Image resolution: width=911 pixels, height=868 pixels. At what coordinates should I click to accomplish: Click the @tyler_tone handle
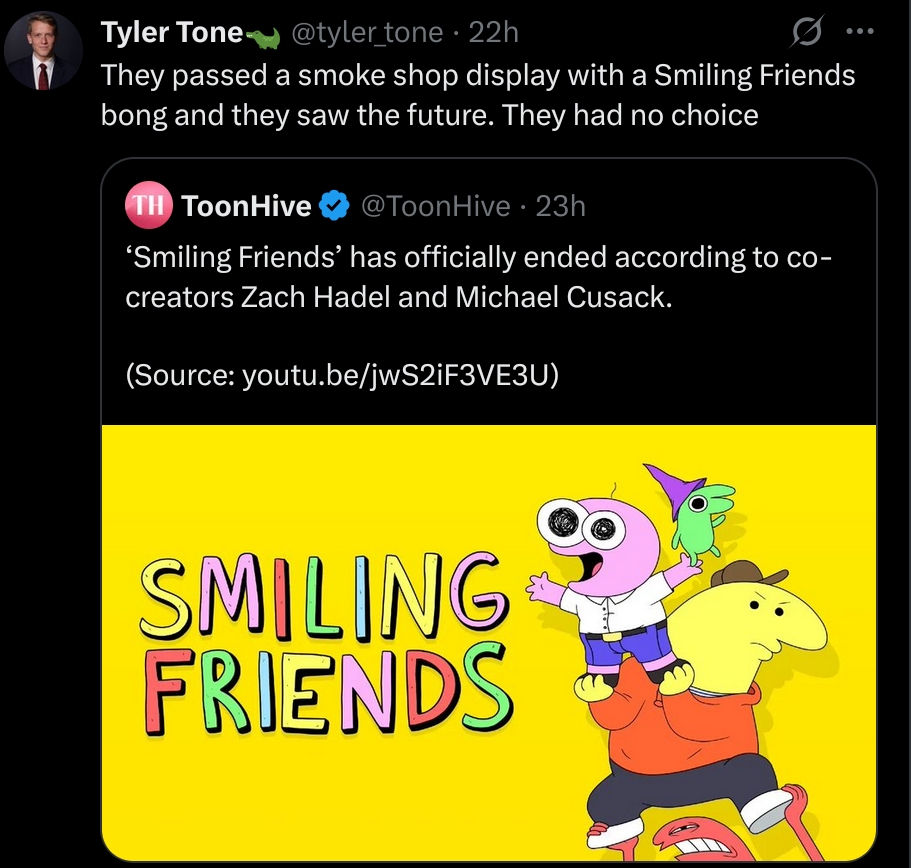[x=366, y=33]
